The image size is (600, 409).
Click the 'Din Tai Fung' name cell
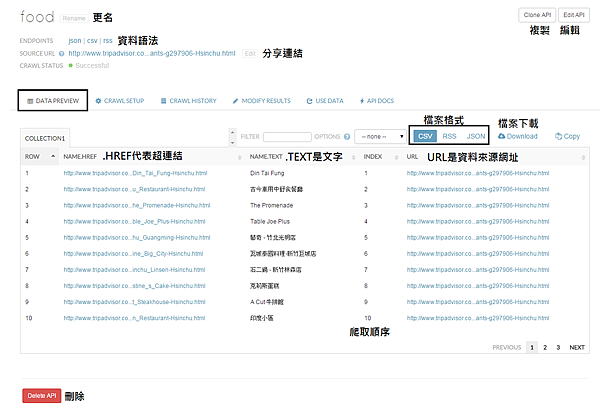pyautogui.click(x=267, y=173)
